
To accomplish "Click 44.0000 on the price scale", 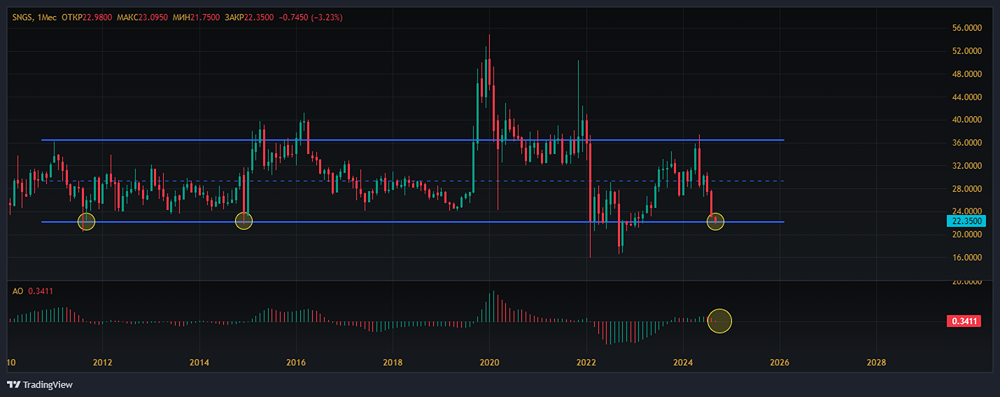I will (x=966, y=97).
